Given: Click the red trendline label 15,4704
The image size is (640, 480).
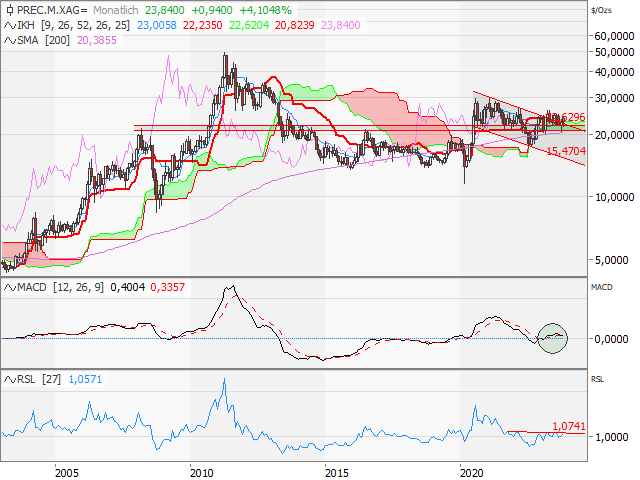Looking at the screenshot, I should coord(566,151).
